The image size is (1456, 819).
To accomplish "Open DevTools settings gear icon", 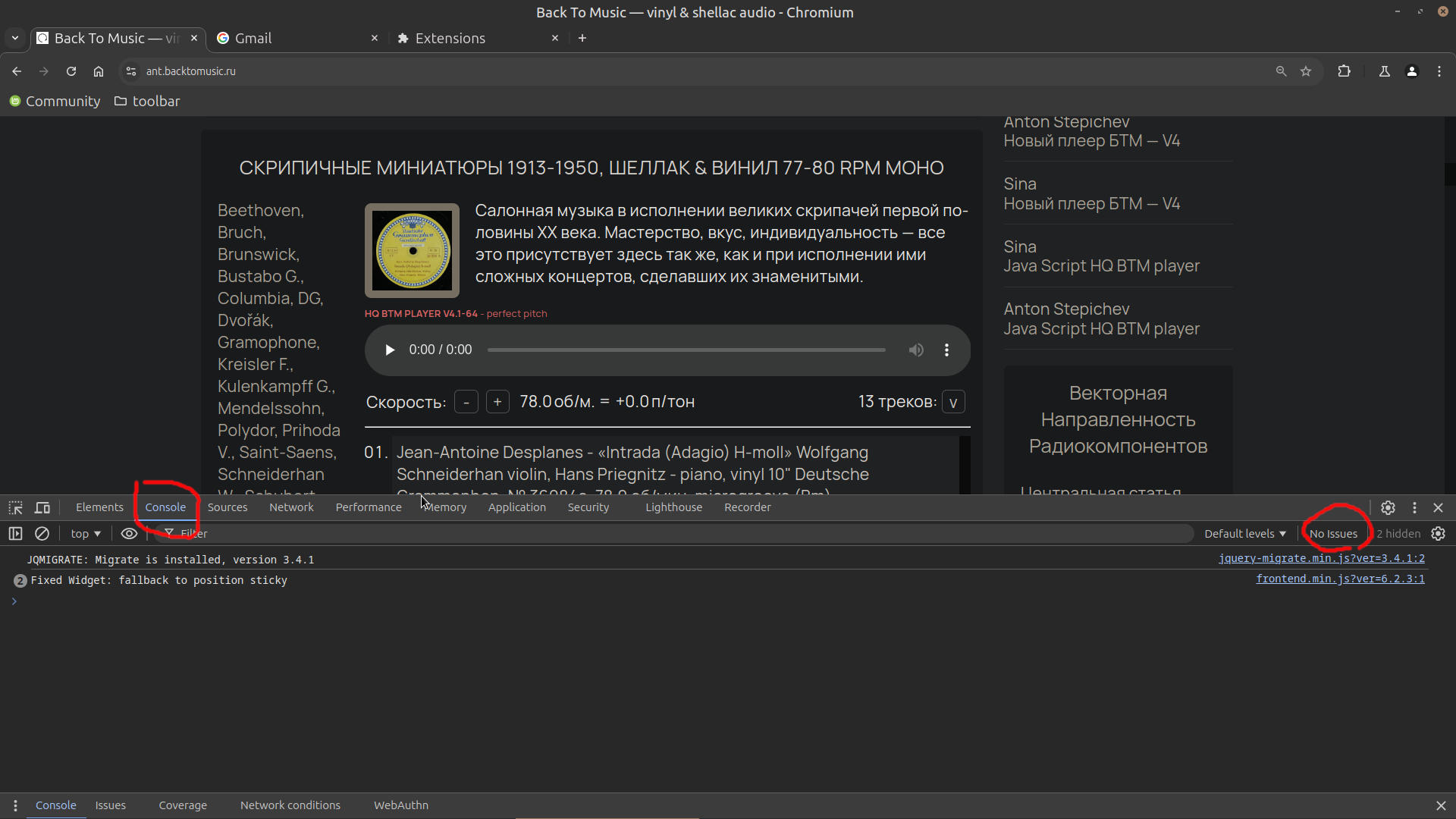I will 1388,507.
